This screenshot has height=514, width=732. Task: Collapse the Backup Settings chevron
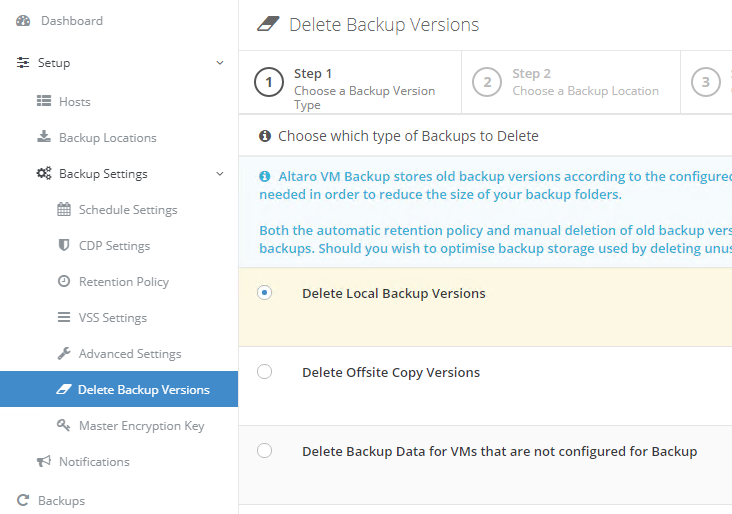point(220,174)
